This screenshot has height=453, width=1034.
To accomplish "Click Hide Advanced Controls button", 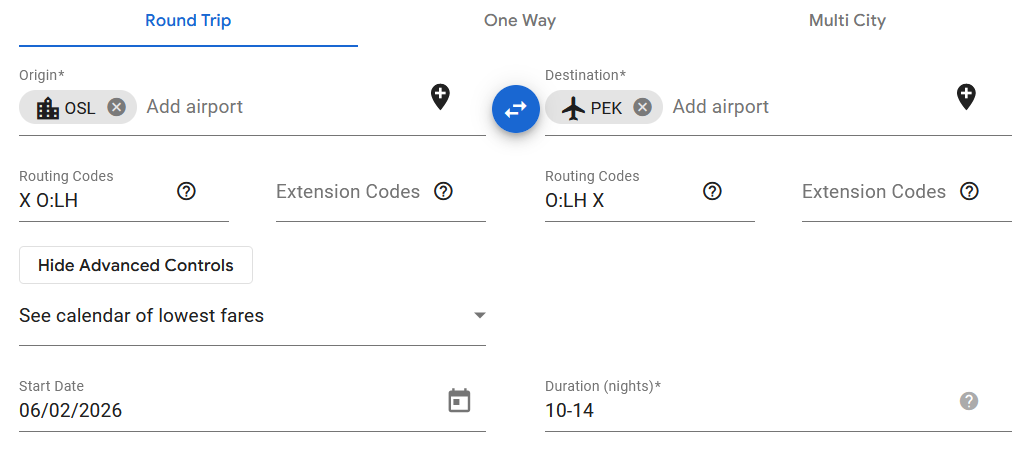I will pos(136,265).
